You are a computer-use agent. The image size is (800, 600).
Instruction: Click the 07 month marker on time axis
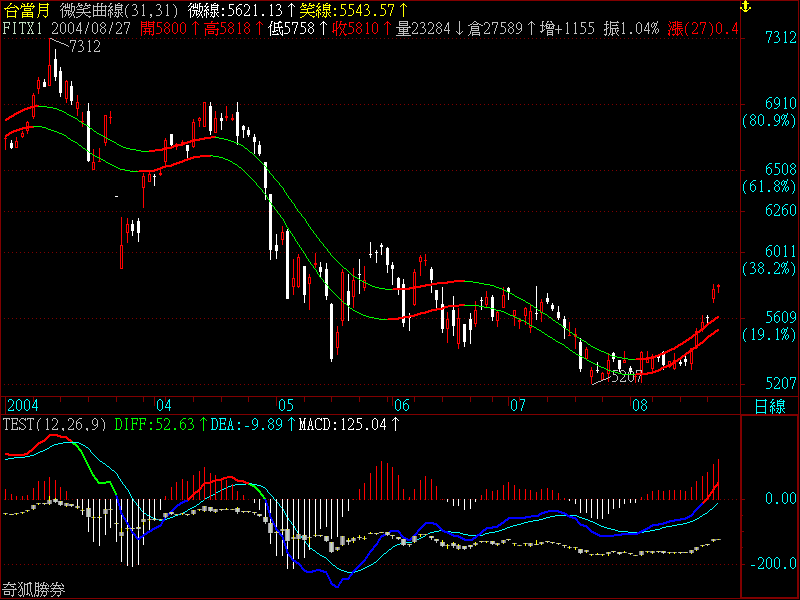tap(518, 406)
